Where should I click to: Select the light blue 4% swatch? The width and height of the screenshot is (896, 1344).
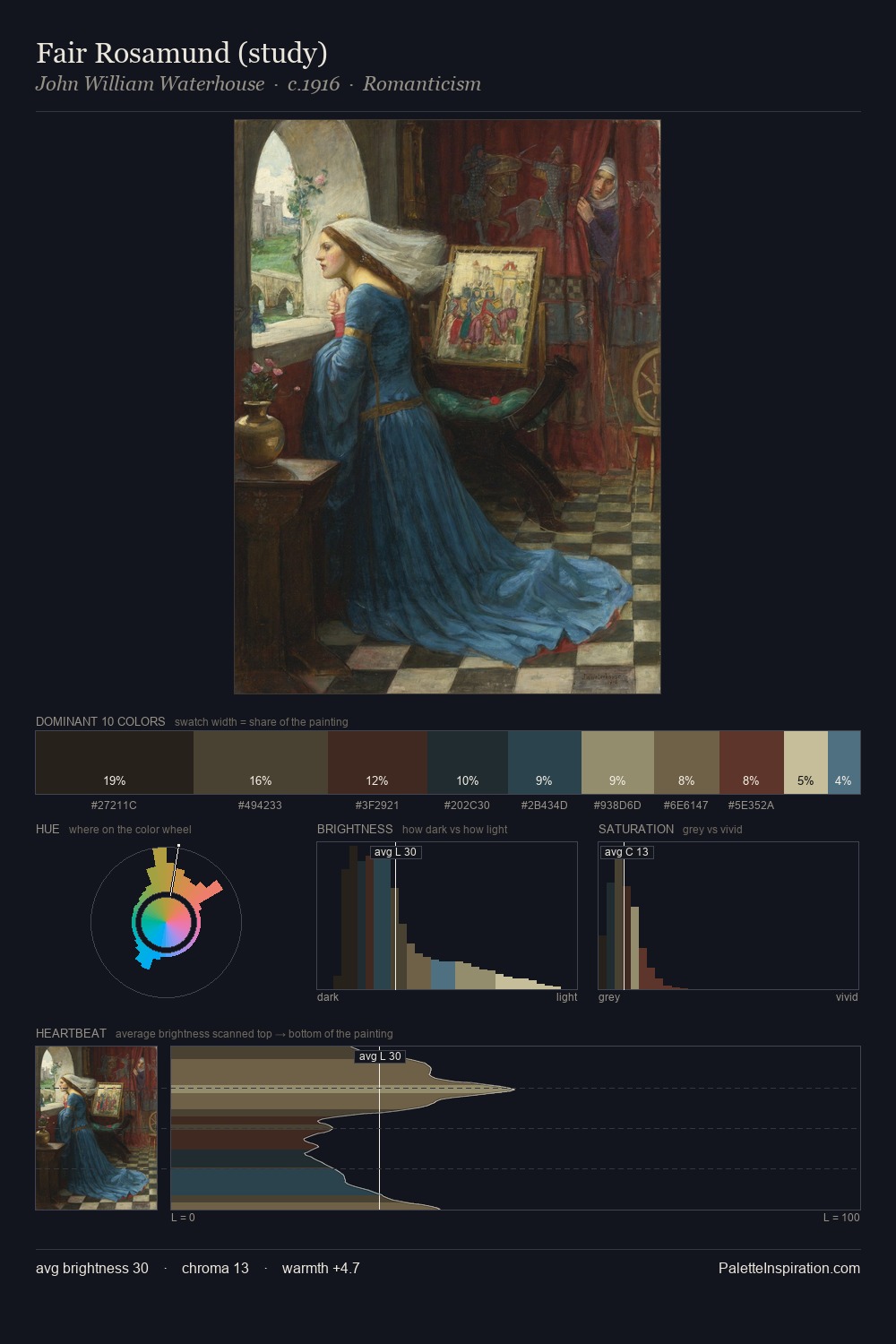click(x=844, y=762)
